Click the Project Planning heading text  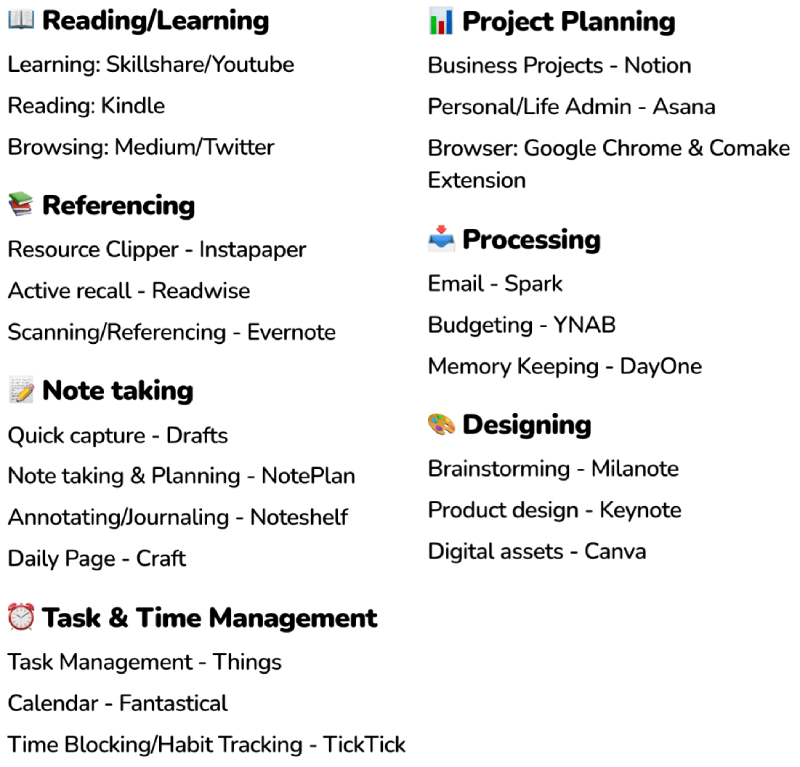click(568, 21)
